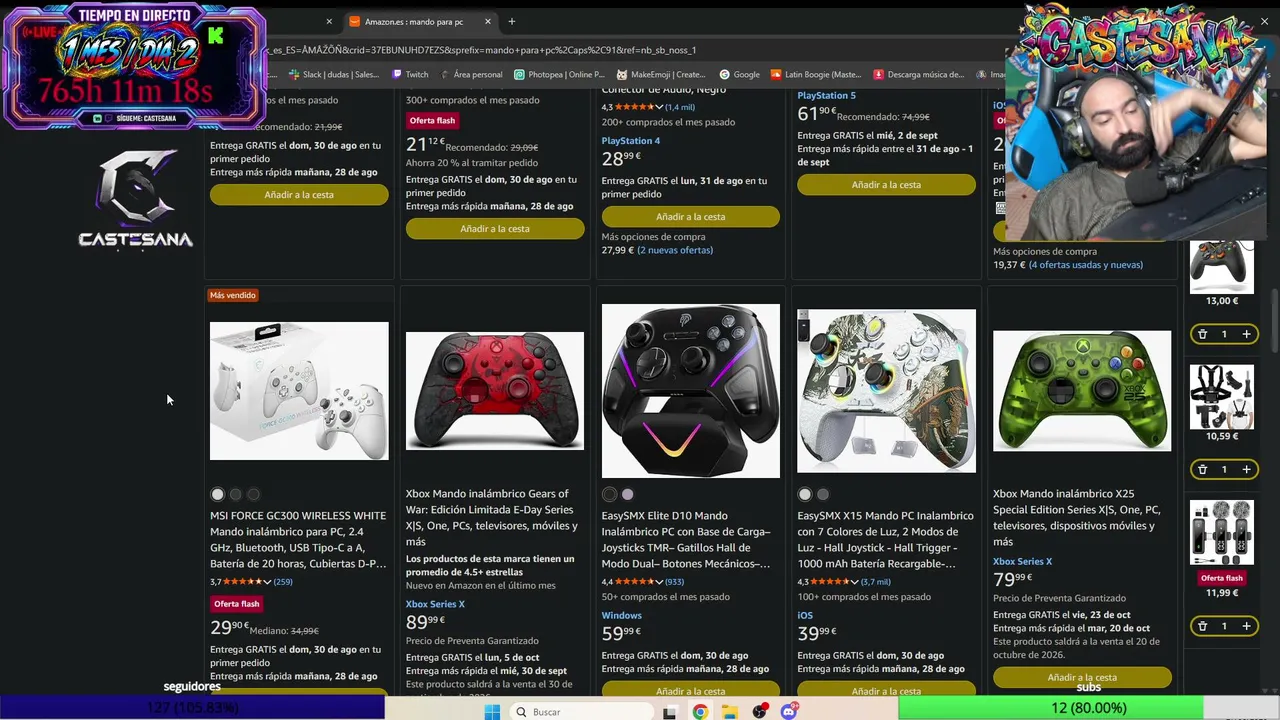Open the Latin Boogie bookmark
Image resolution: width=1280 pixels, height=720 pixels.
point(816,74)
